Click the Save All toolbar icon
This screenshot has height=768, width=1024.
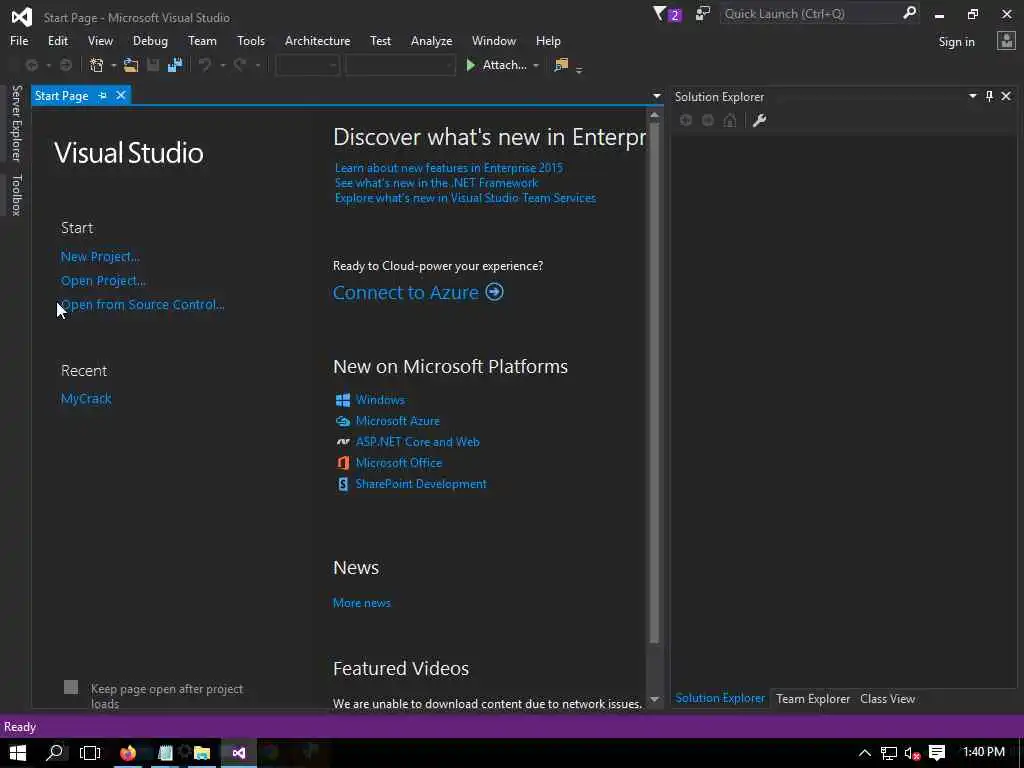coord(175,65)
